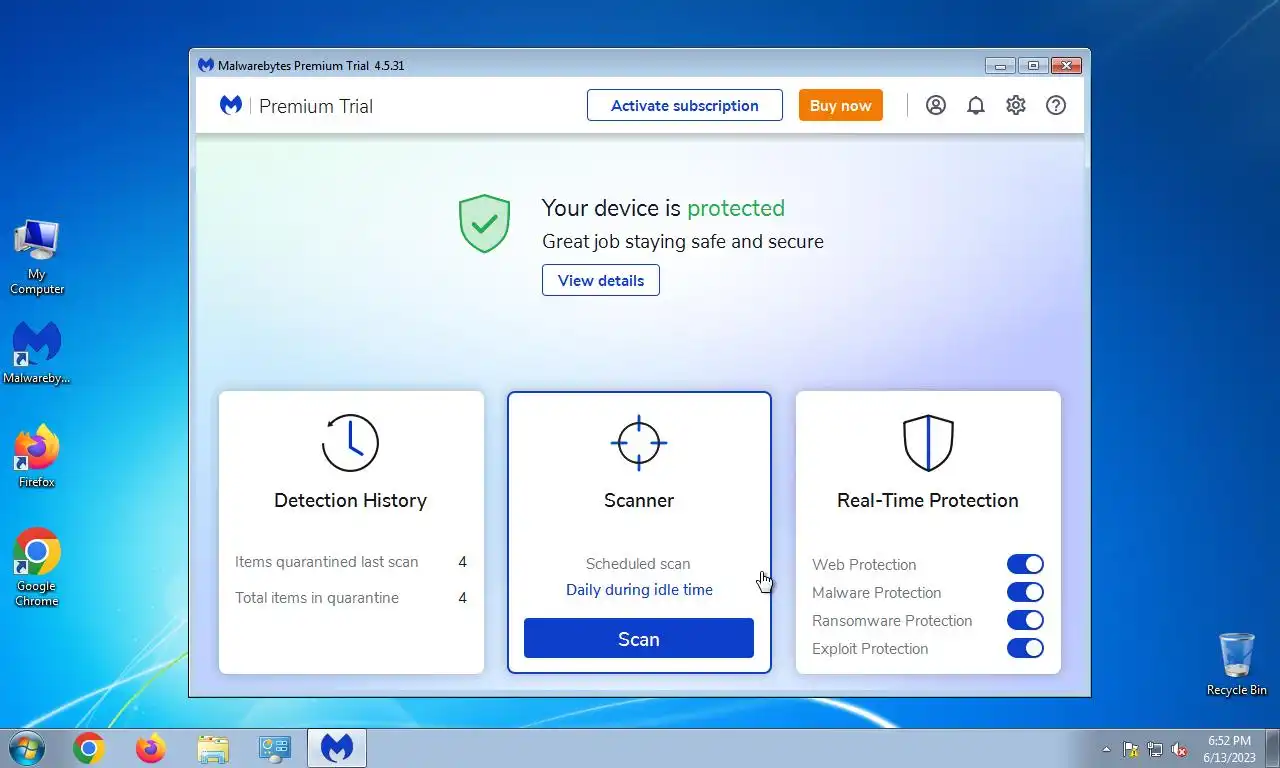Select the Recycle Bin desktop icon
The image size is (1280, 768).
coord(1237,664)
